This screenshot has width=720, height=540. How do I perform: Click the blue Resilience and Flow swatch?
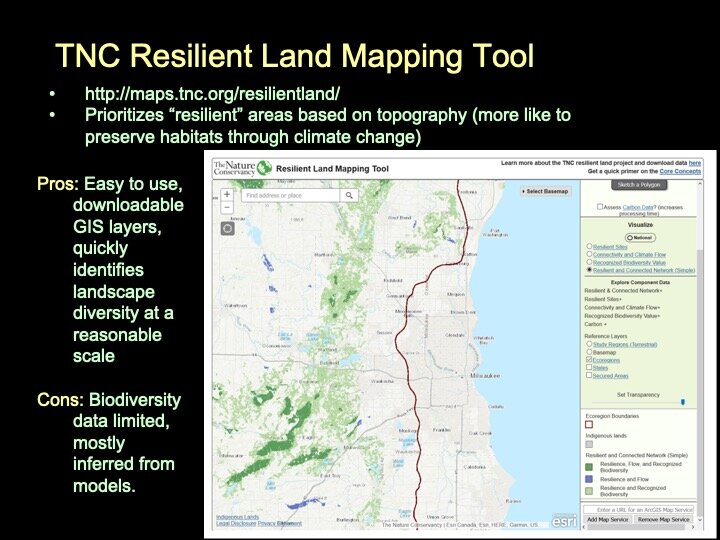point(589,479)
